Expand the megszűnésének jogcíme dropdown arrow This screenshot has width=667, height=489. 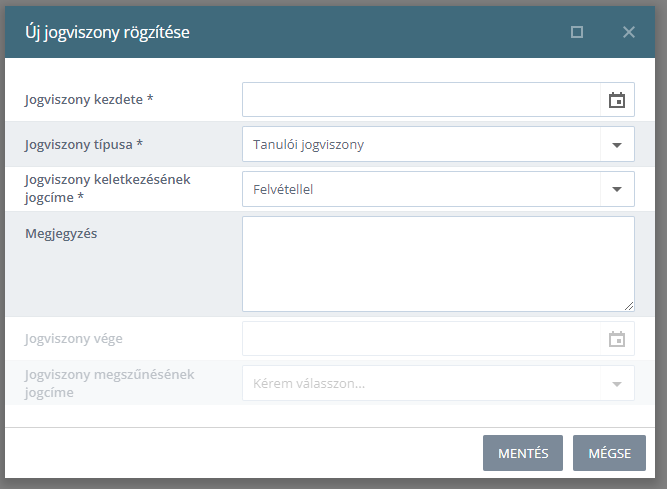click(x=617, y=384)
